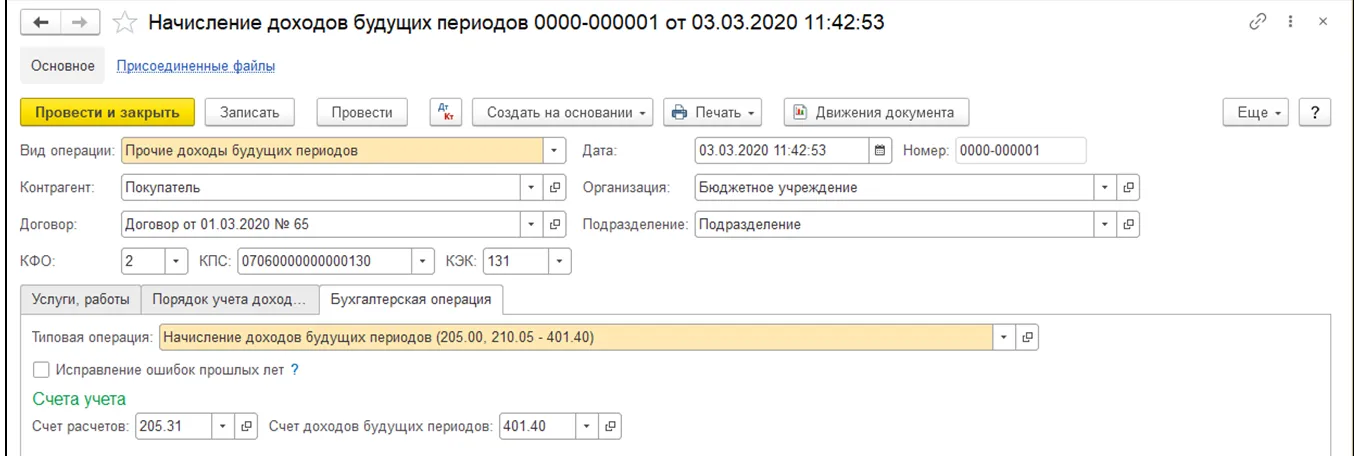Open the Порядок учета доходов tab
Screen dimensions: 1354x456
point(229,299)
